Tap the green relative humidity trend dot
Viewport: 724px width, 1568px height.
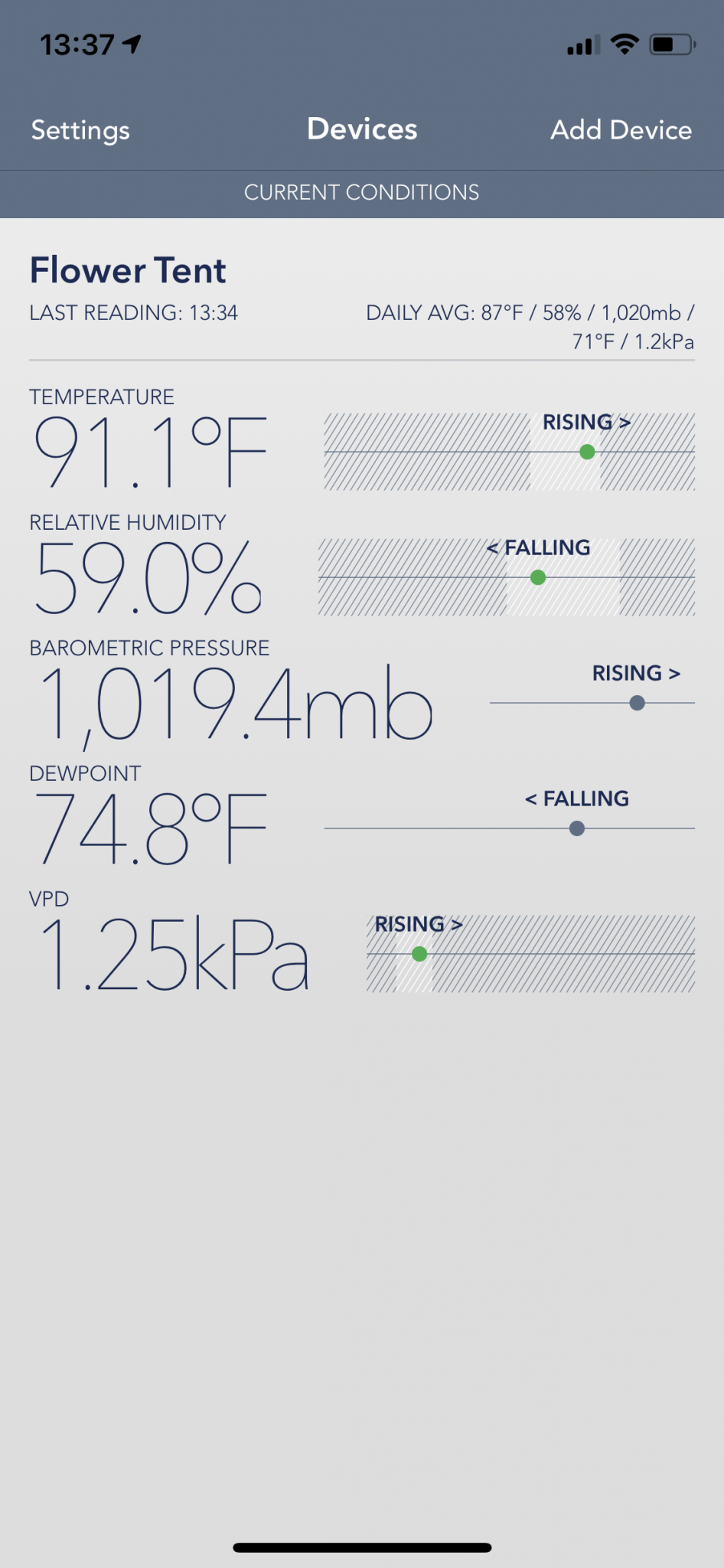[x=538, y=577]
